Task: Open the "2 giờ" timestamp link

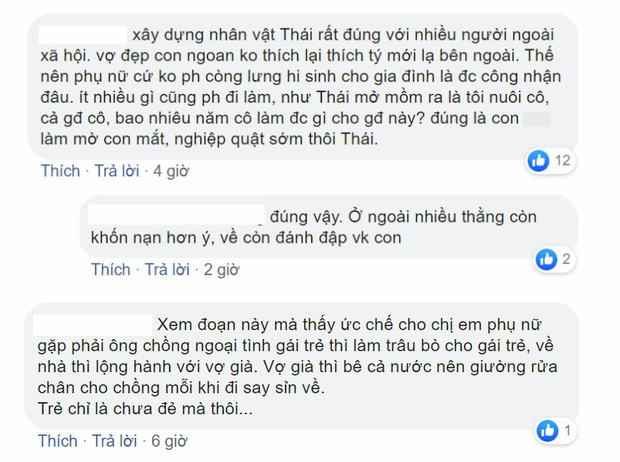Action: click(222, 269)
